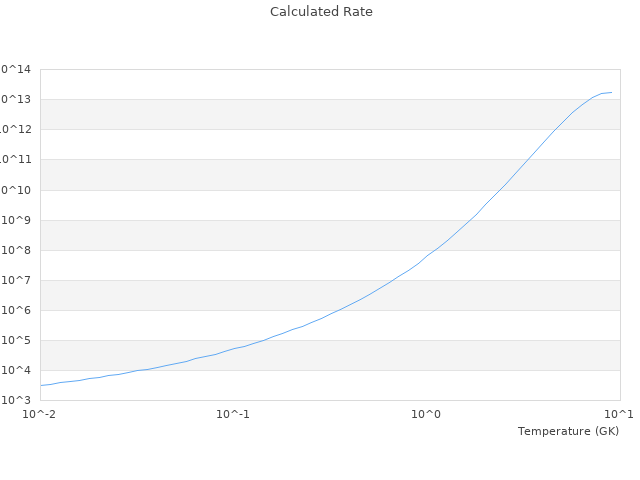Click the 10^13 y-axis tick label
Screen dimensions: 640x480
tap(16, 99)
